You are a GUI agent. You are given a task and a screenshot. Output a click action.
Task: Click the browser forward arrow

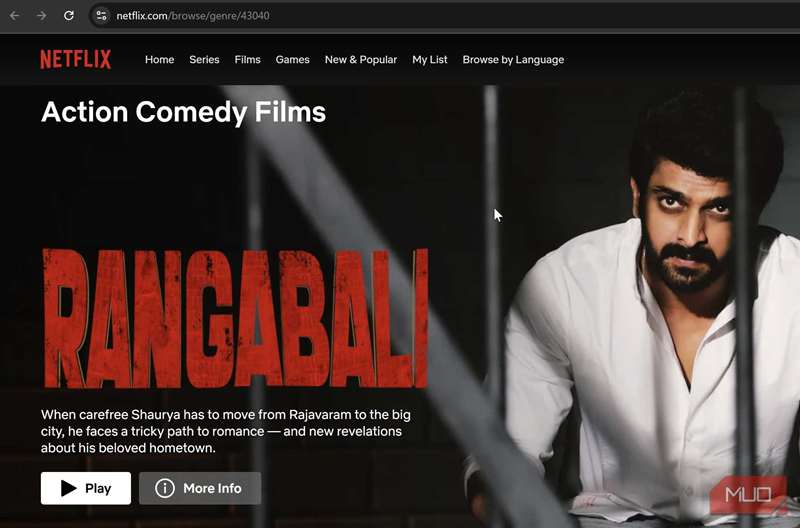tap(41, 16)
